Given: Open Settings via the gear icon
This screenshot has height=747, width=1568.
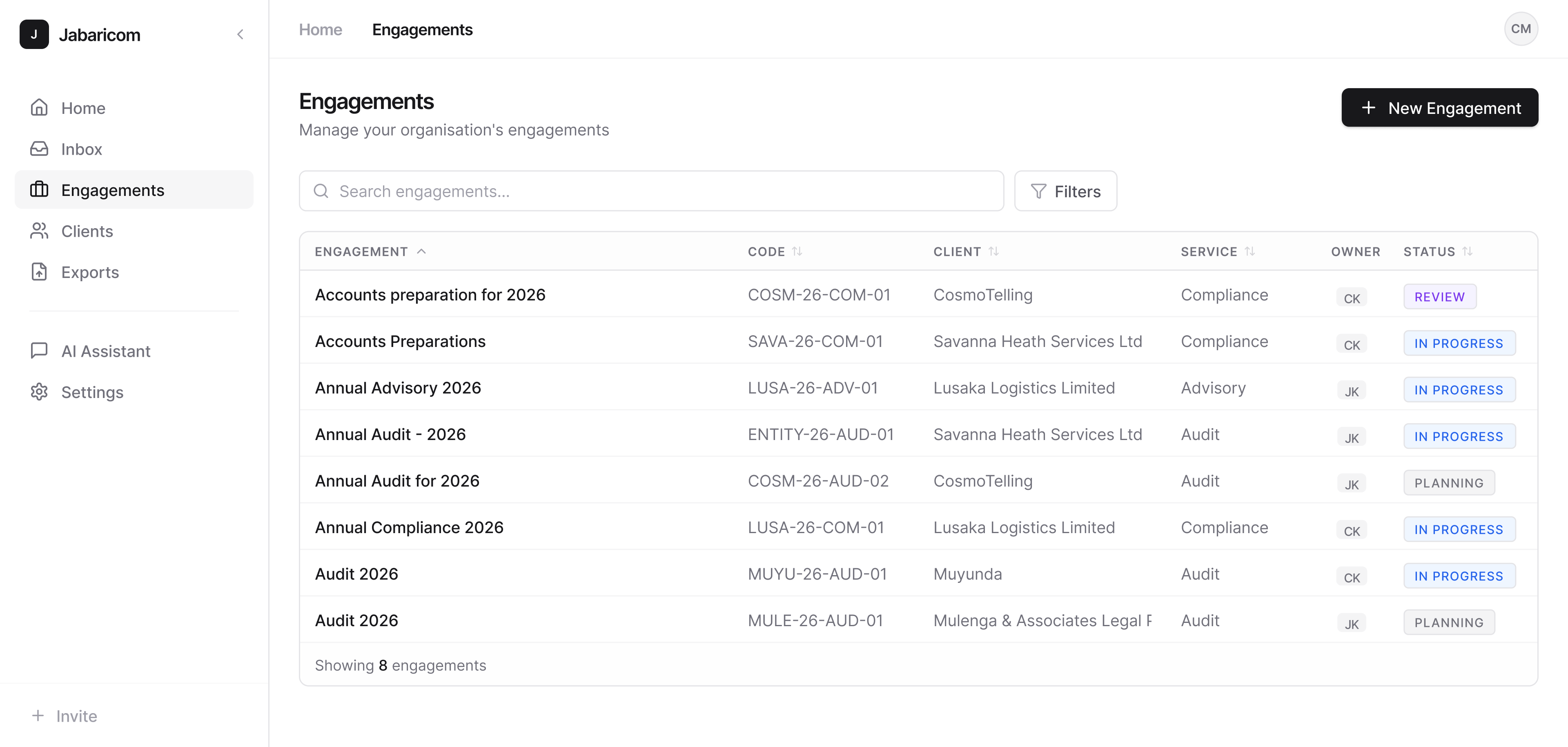Looking at the screenshot, I should tap(39, 392).
